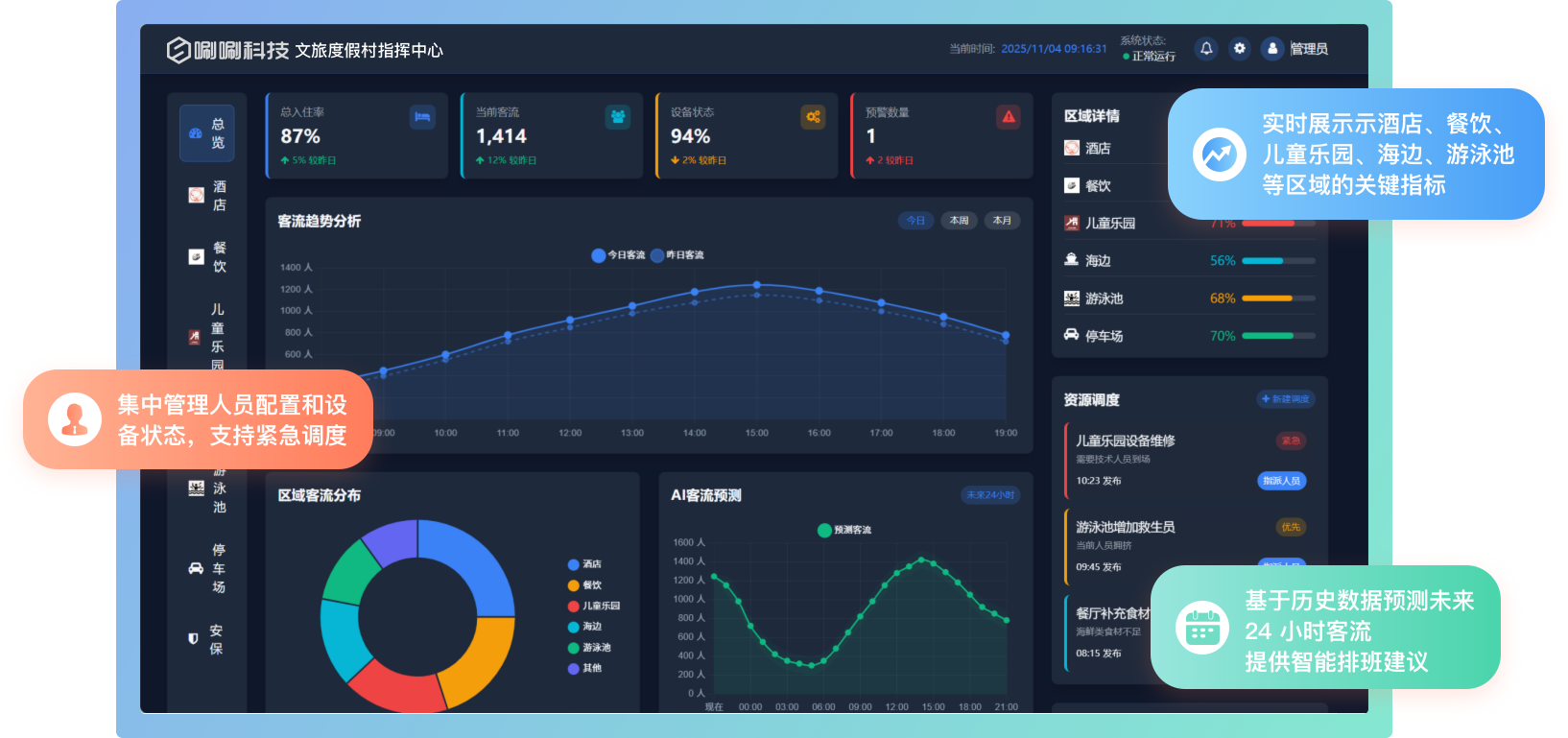Toggle 昨日客流 legend series
The image size is (1568, 738).
(x=677, y=255)
